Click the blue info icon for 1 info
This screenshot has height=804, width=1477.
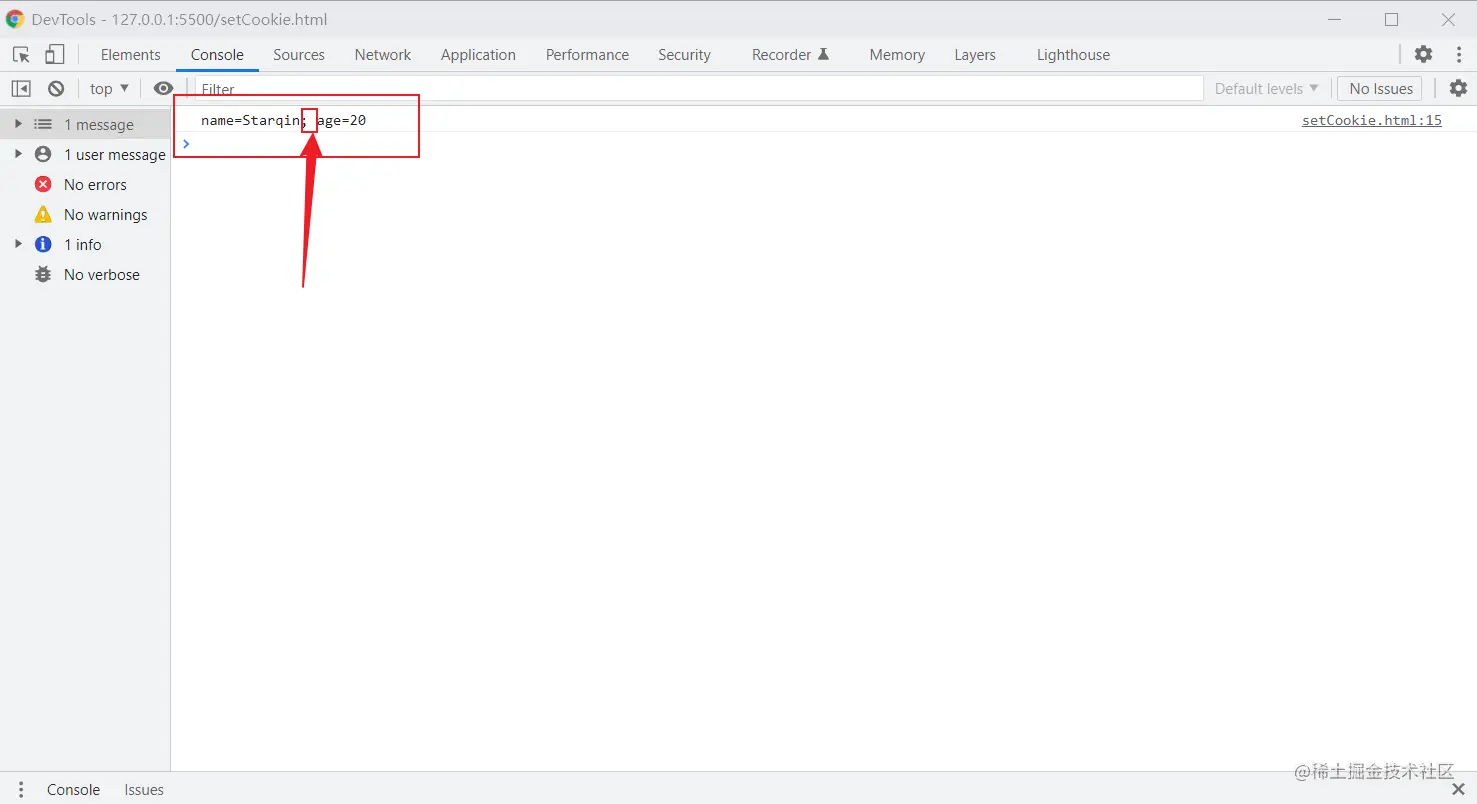43,244
